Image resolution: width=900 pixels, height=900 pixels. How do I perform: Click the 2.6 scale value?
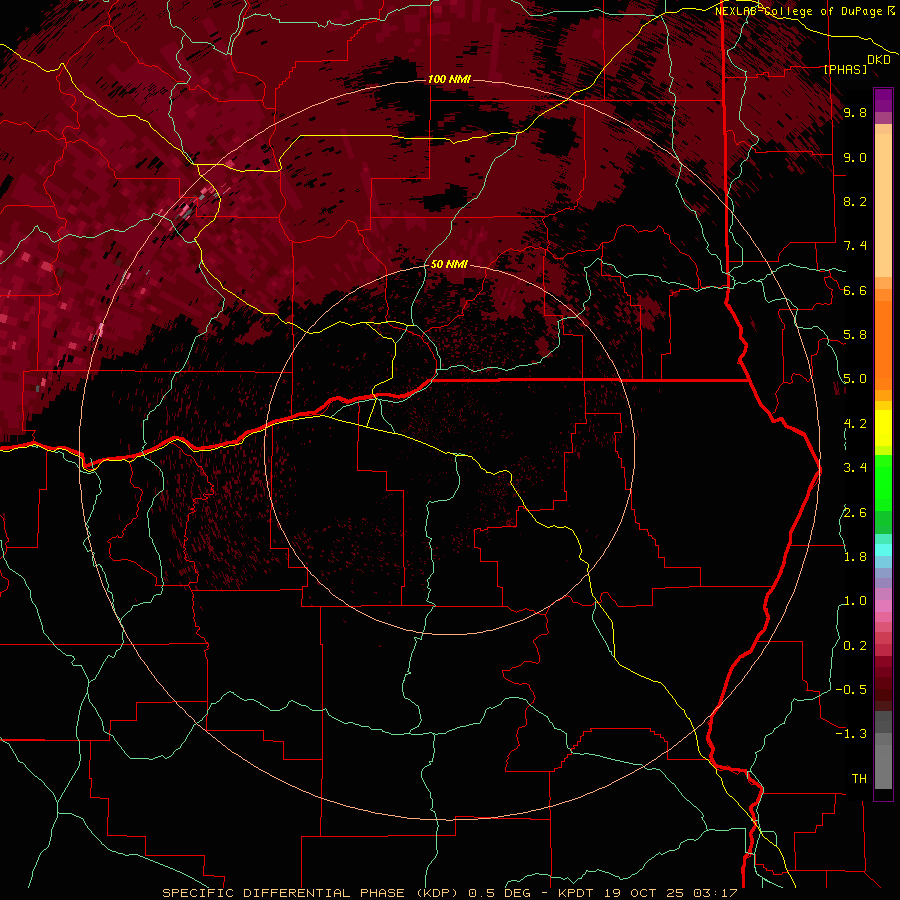coord(855,513)
